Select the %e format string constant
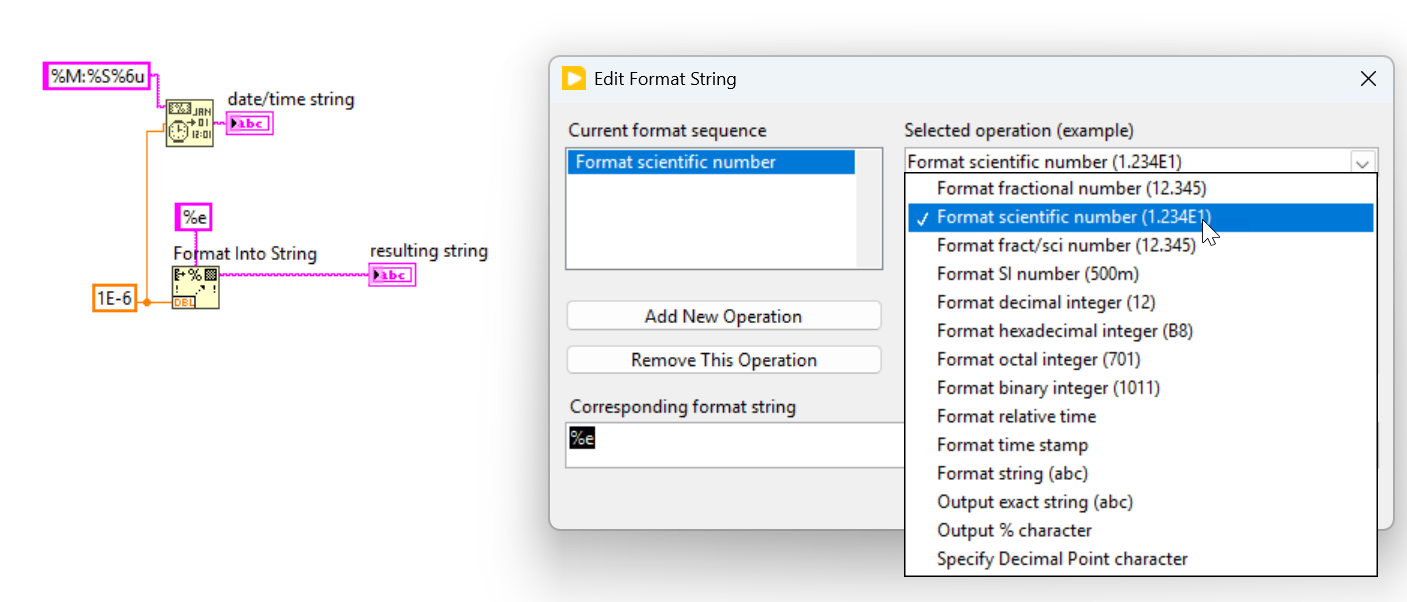1407x602 pixels. [194, 217]
